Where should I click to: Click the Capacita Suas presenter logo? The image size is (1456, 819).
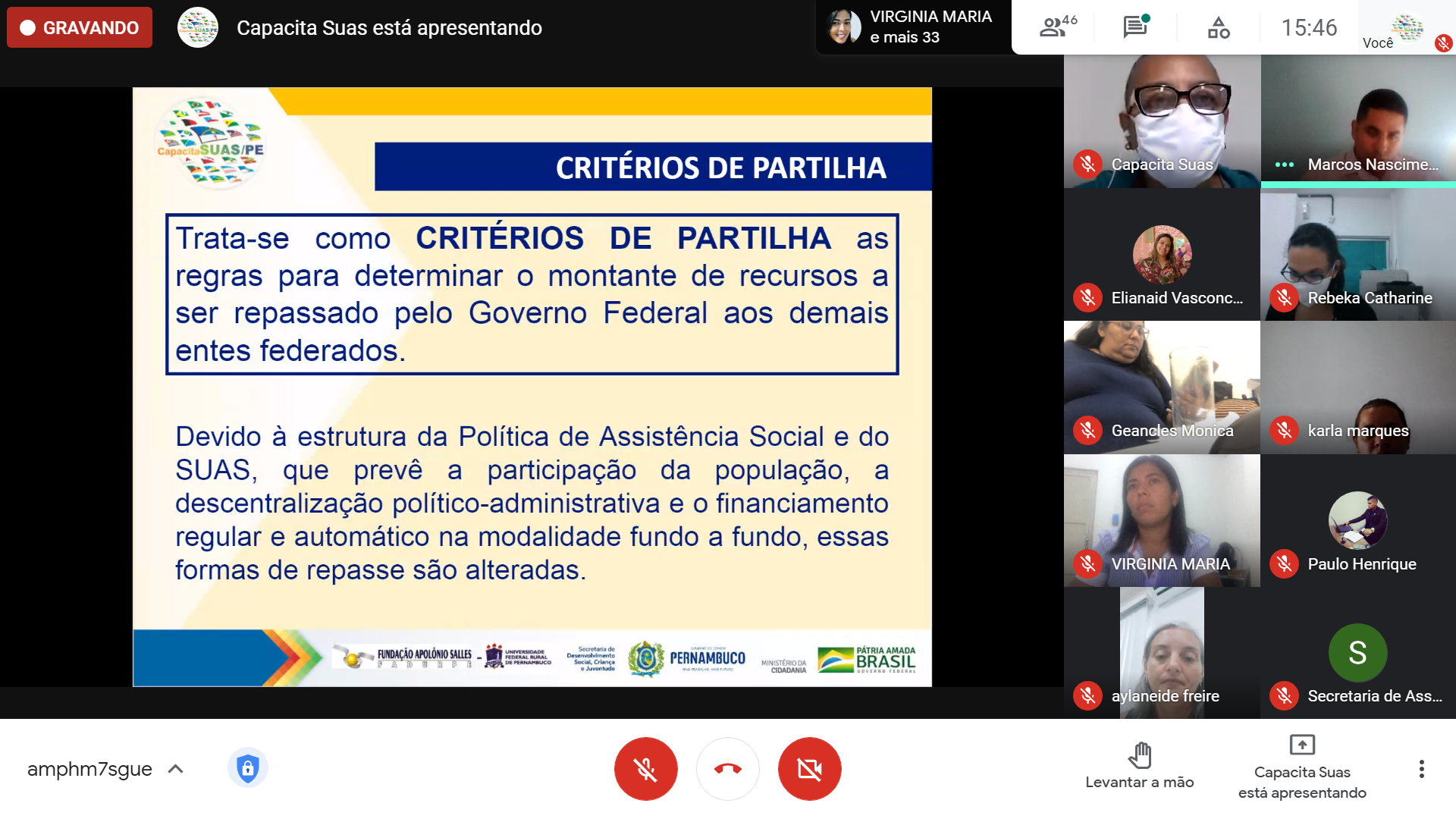[x=197, y=28]
